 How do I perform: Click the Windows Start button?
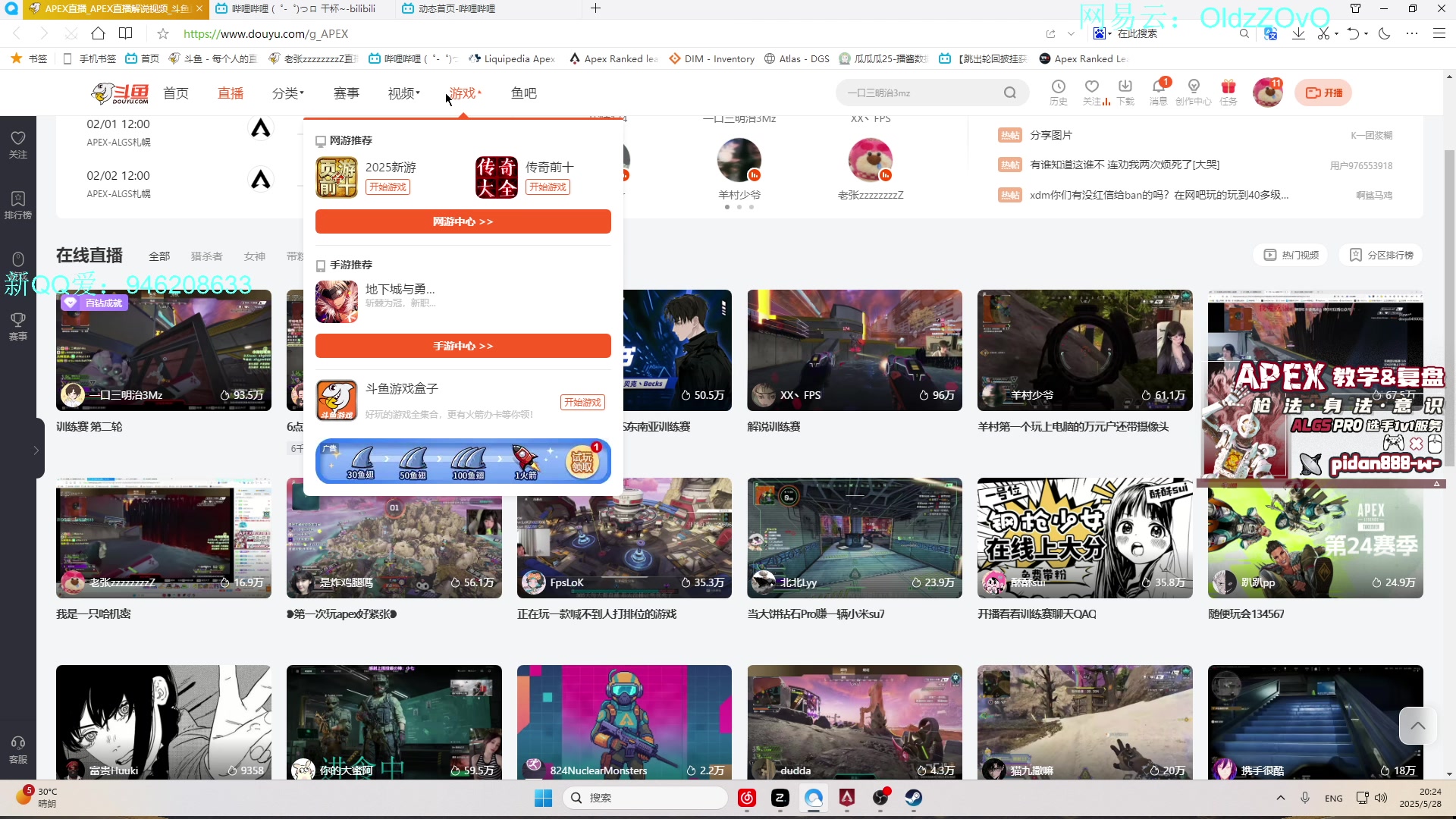point(543,798)
